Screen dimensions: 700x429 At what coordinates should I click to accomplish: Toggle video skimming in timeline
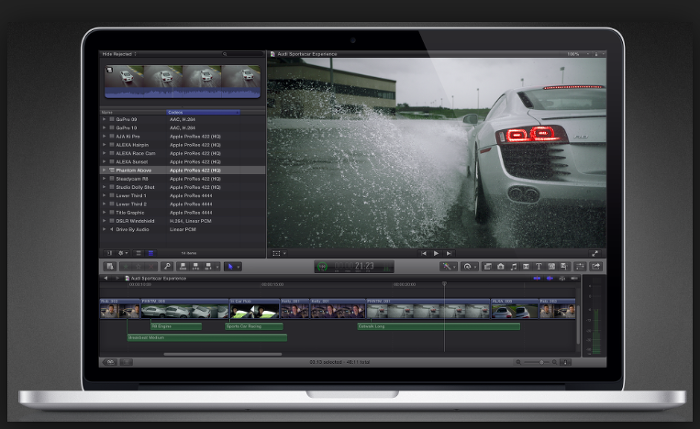(x=537, y=278)
